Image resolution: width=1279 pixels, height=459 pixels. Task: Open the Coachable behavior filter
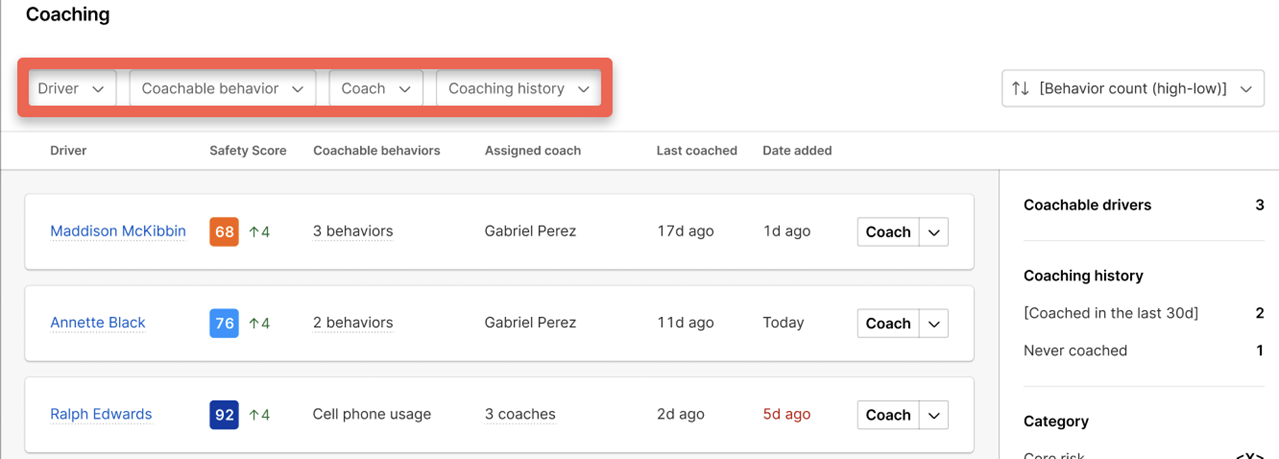(x=222, y=88)
